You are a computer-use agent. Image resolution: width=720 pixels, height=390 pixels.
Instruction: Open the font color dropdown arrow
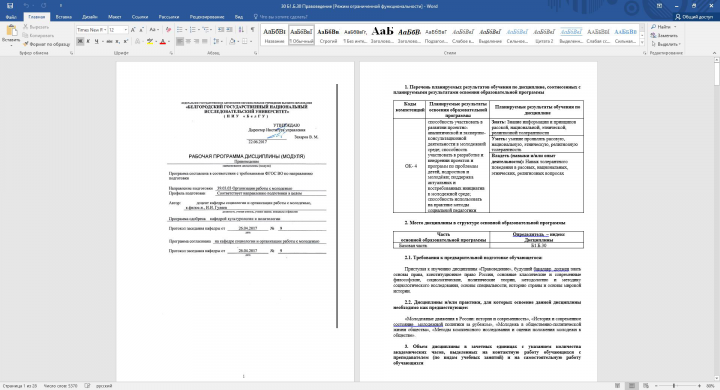(x=169, y=41)
